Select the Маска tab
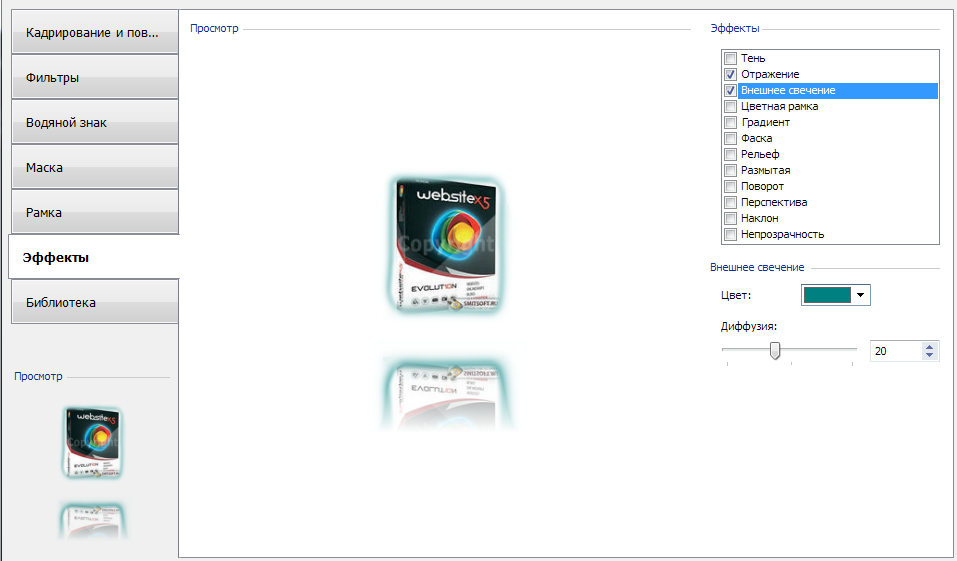Image resolution: width=957 pixels, height=561 pixels. (95, 167)
